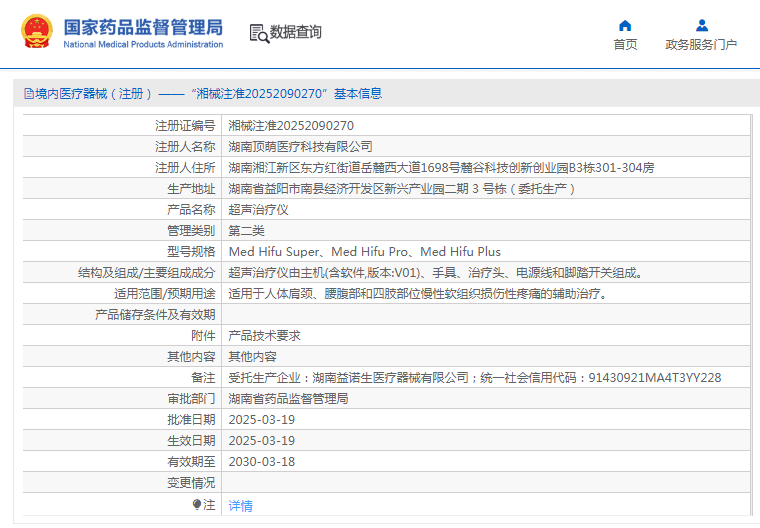Select expiry date 2030-03-18
Viewport: 760px width, 528px height.
pyautogui.click(x=261, y=462)
